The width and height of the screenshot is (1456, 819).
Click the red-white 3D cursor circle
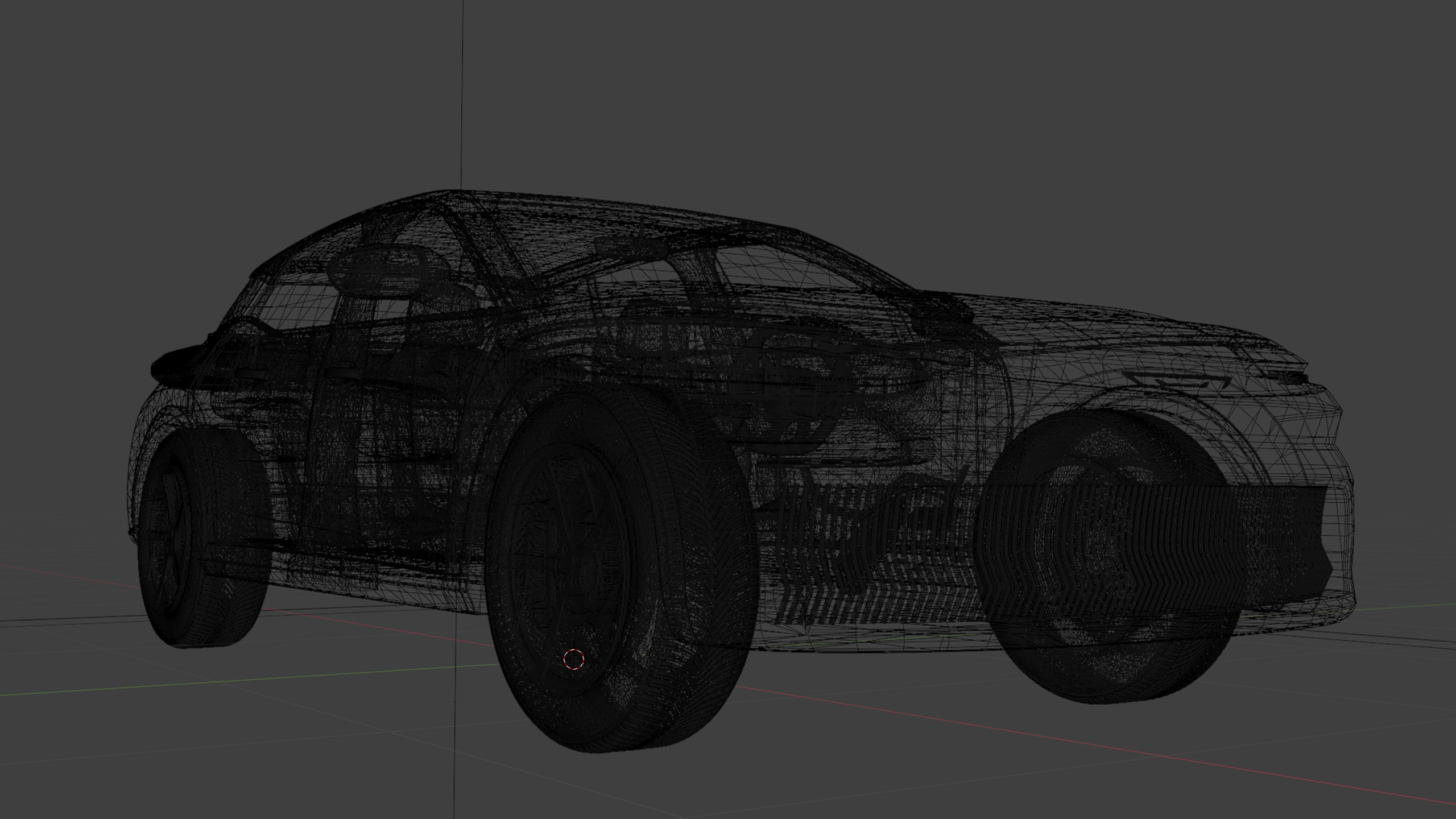[x=573, y=660]
